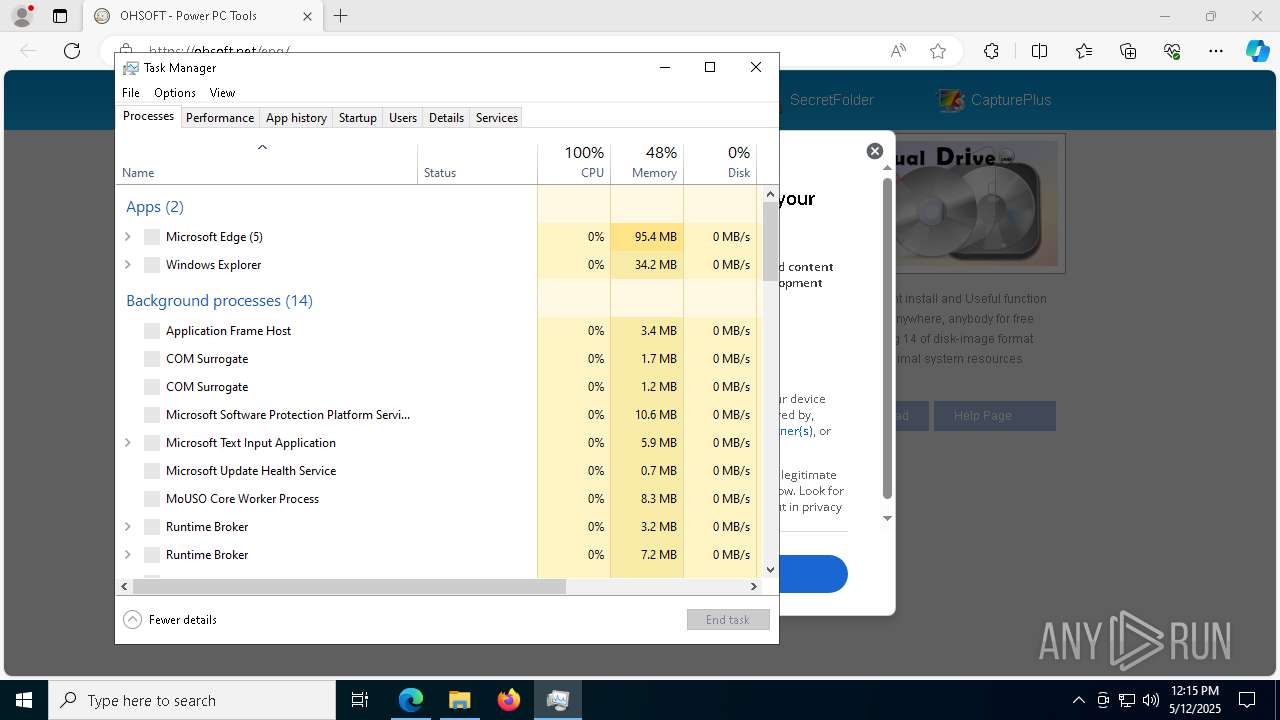Sort by Disk column header

click(720, 164)
